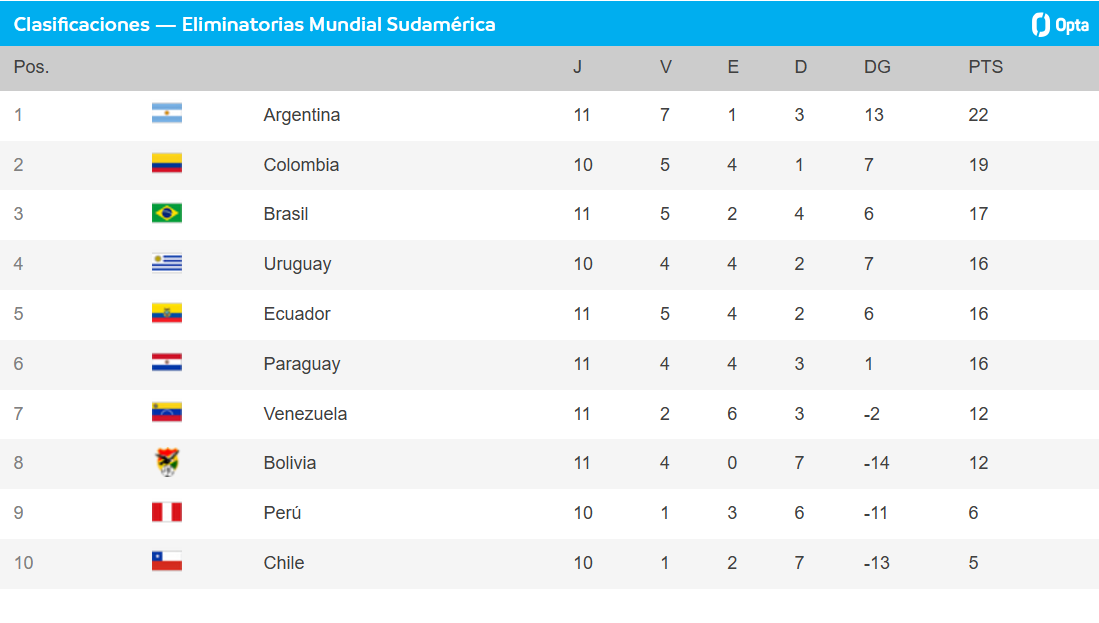1099x623 pixels.
Task: Click the Venezuela flag icon
Action: point(167,412)
